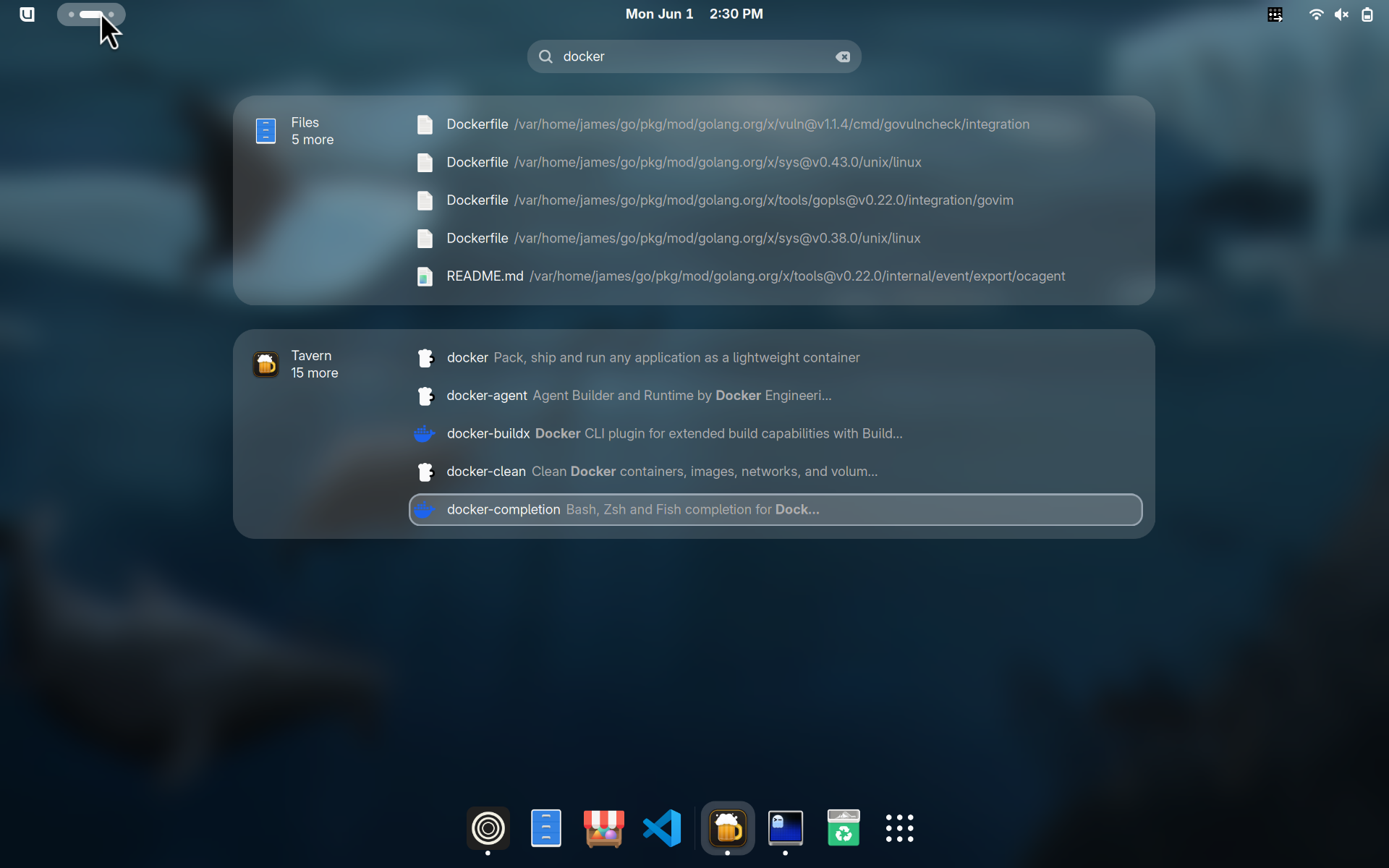Open the Files search provider icon

click(266, 131)
